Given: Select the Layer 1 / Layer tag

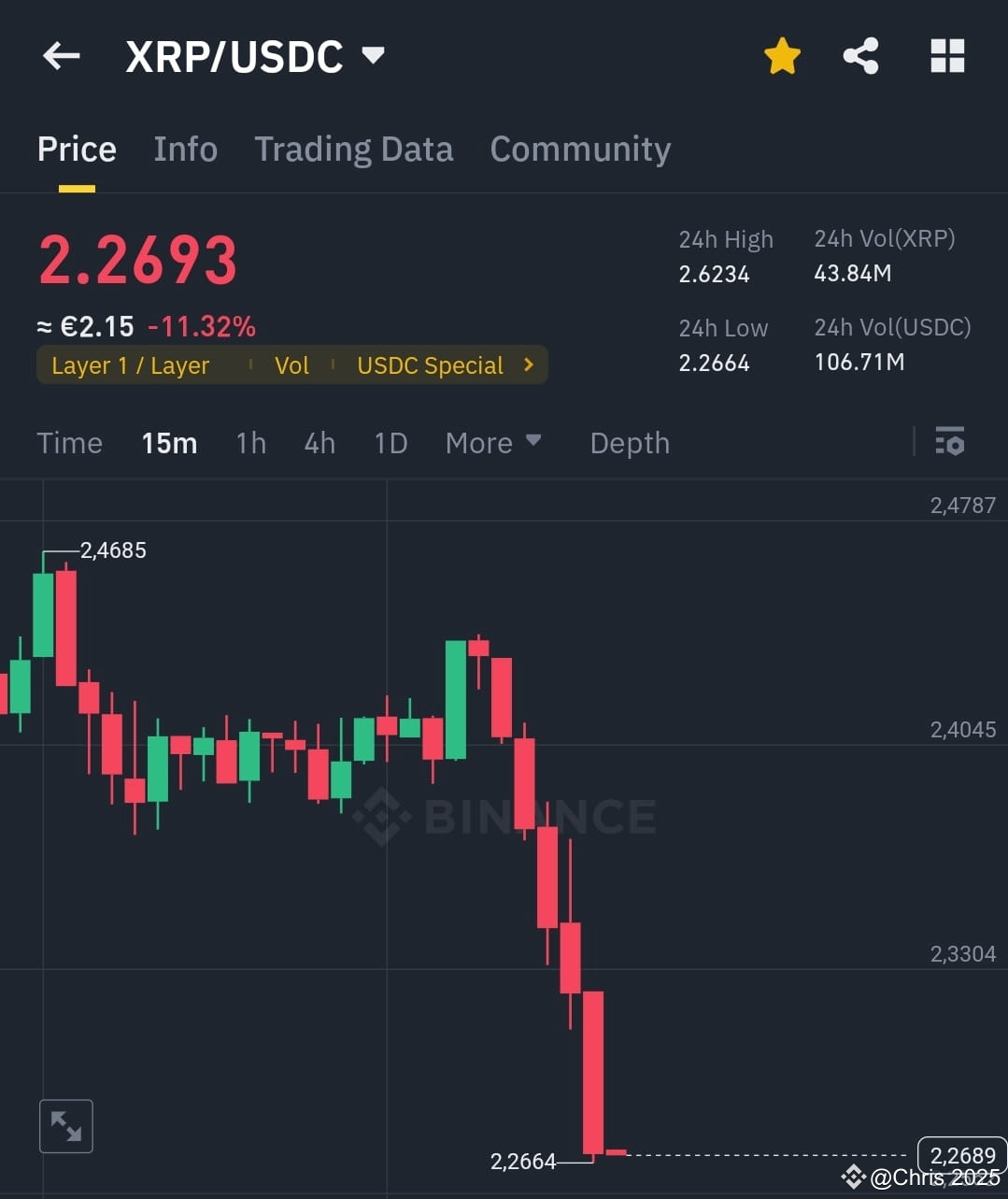Looking at the screenshot, I should (130, 365).
